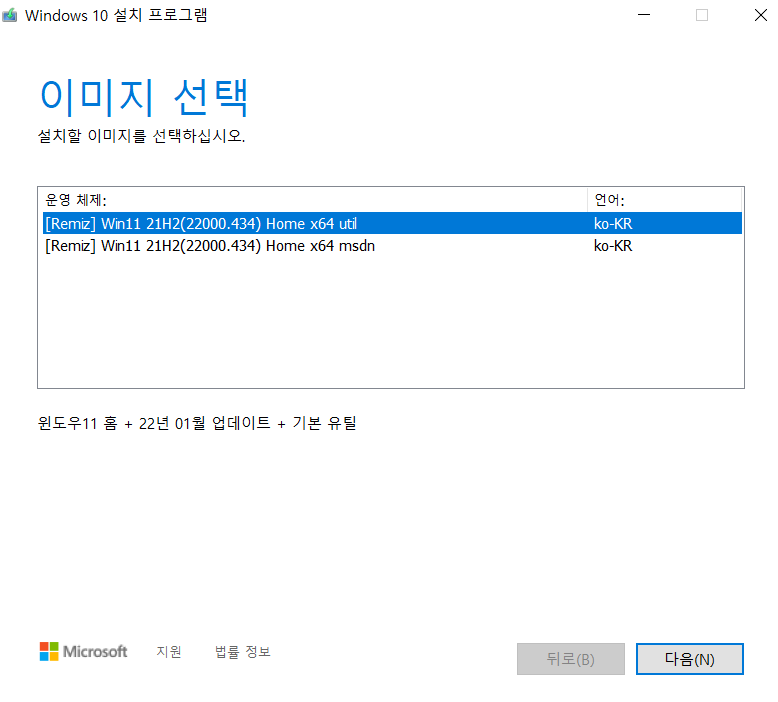Click the disabled maximize button
The image size is (778, 702).
pyautogui.click(x=702, y=15)
